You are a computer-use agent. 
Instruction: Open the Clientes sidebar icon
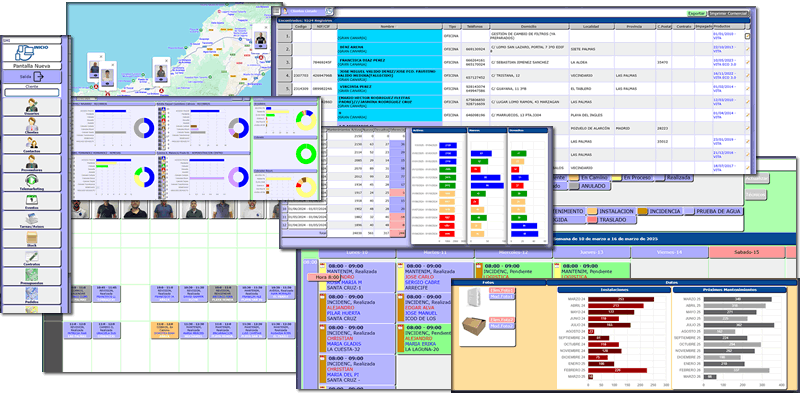pos(32,126)
